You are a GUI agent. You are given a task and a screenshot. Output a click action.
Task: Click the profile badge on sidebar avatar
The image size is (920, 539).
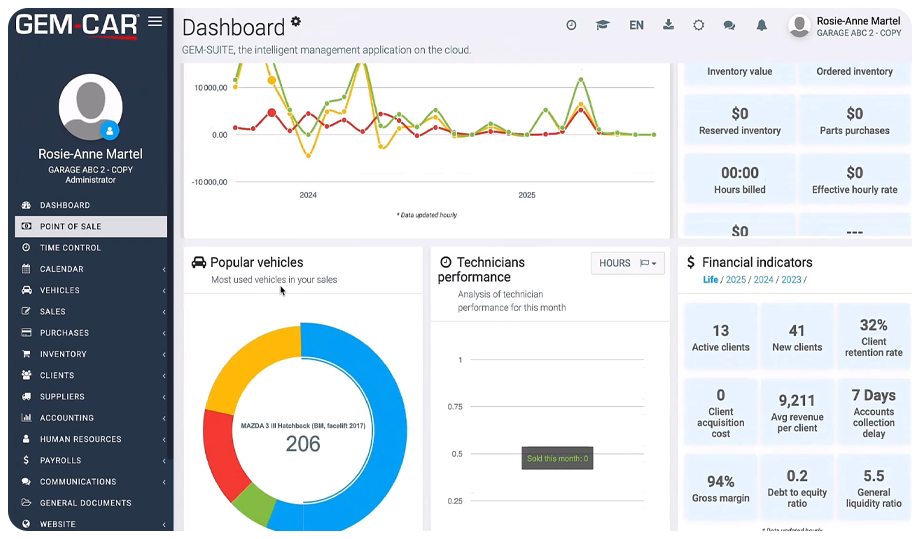110,130
